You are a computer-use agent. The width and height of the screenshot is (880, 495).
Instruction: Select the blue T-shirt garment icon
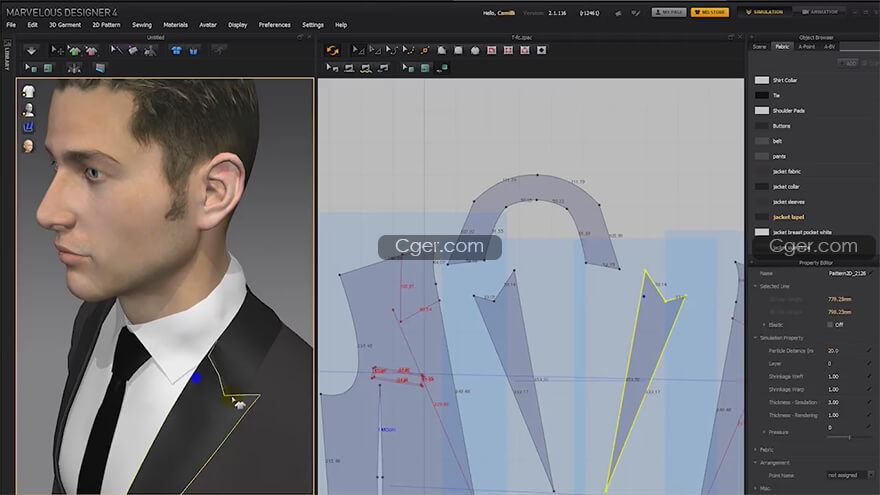click(x=176, y=50)
